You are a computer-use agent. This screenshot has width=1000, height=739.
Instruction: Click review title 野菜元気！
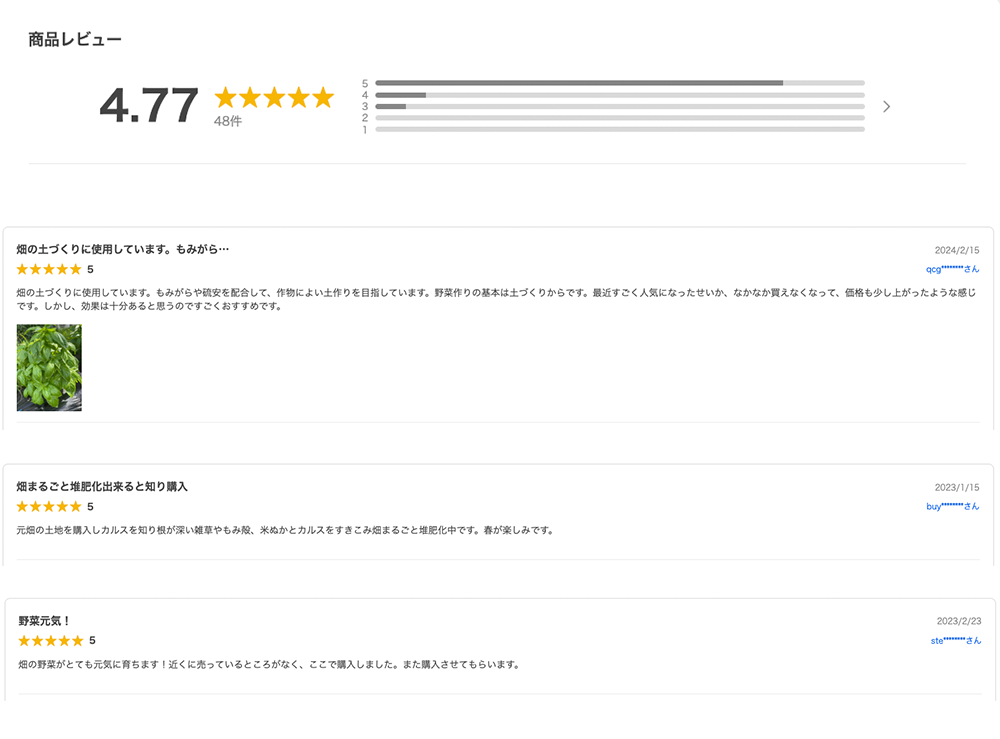pyautogui.click(x=44, y=621)
